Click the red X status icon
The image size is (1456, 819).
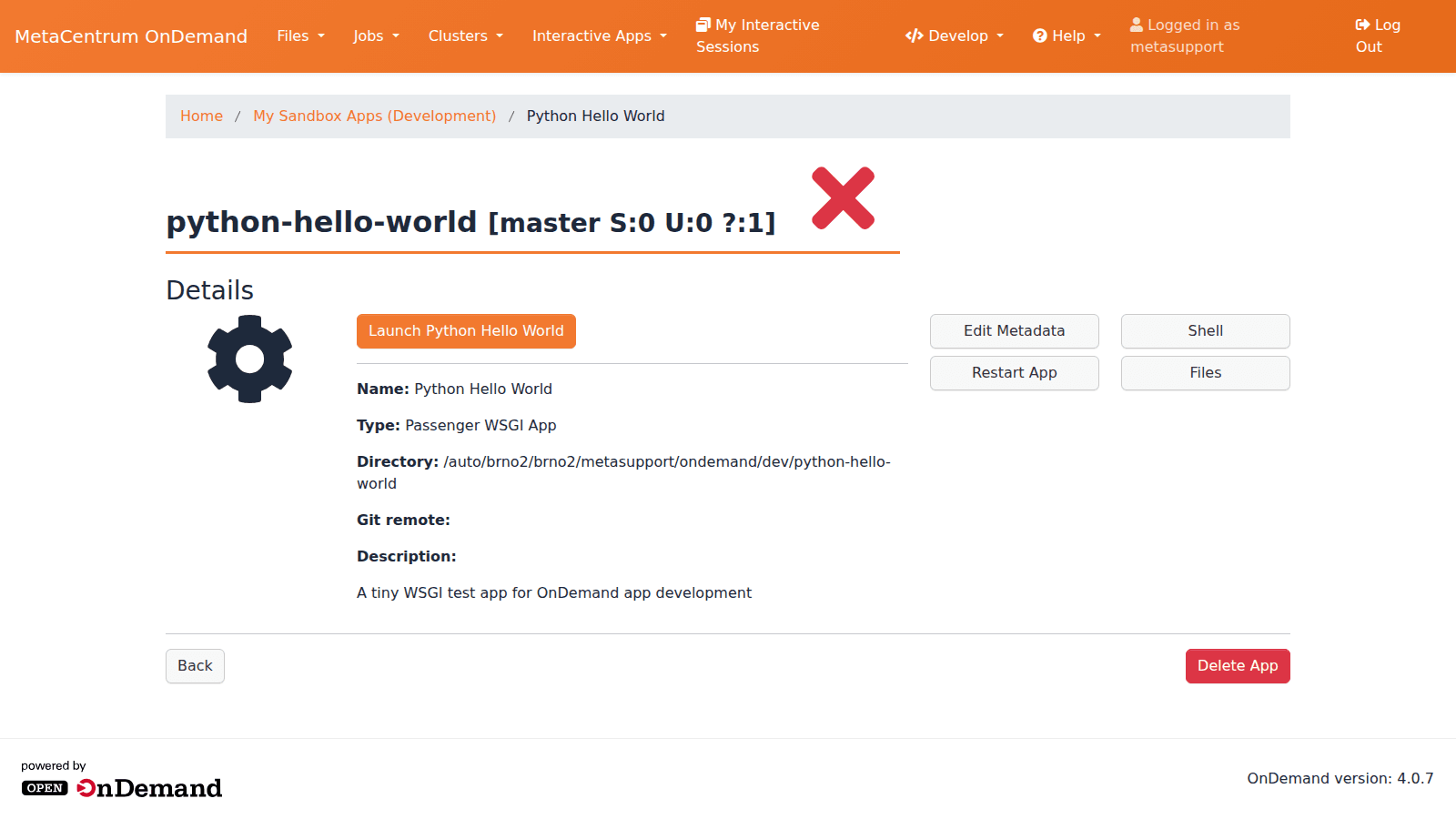pyautogui.click(x=844, y=197)
